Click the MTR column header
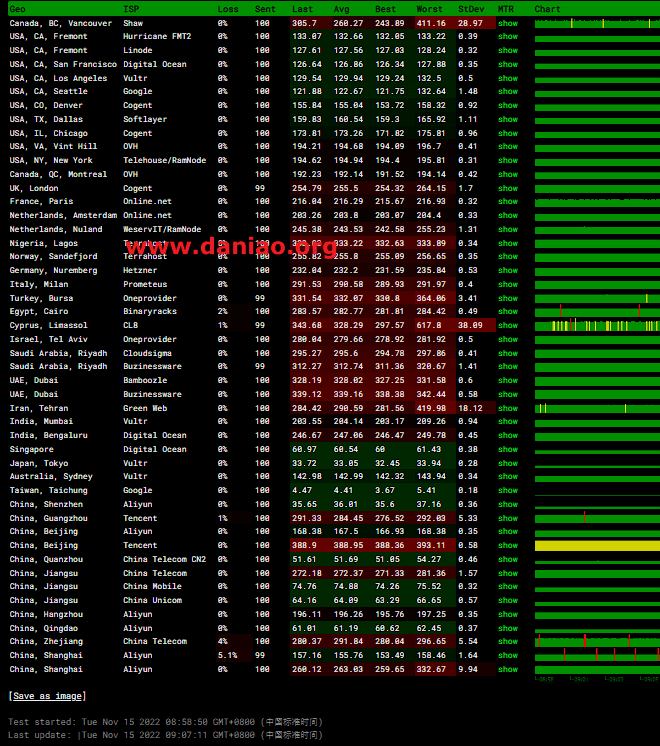This screenshot has width=660, height=746. coord(506,9)
